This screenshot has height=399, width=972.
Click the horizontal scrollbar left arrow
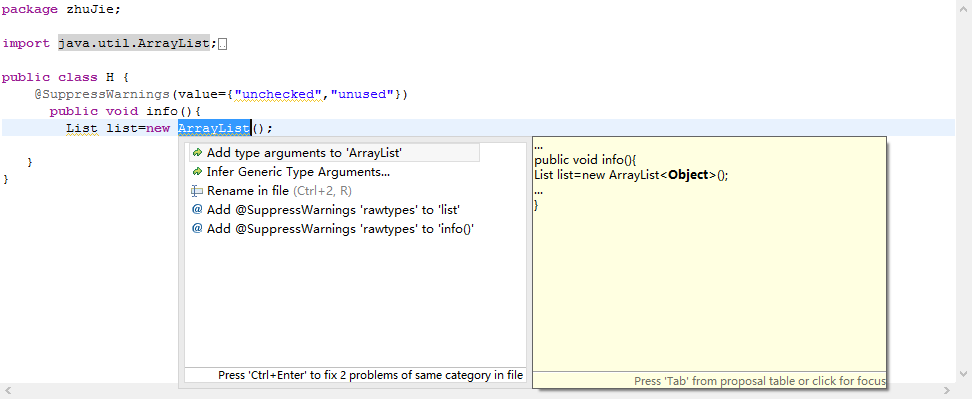coord(6,390)
